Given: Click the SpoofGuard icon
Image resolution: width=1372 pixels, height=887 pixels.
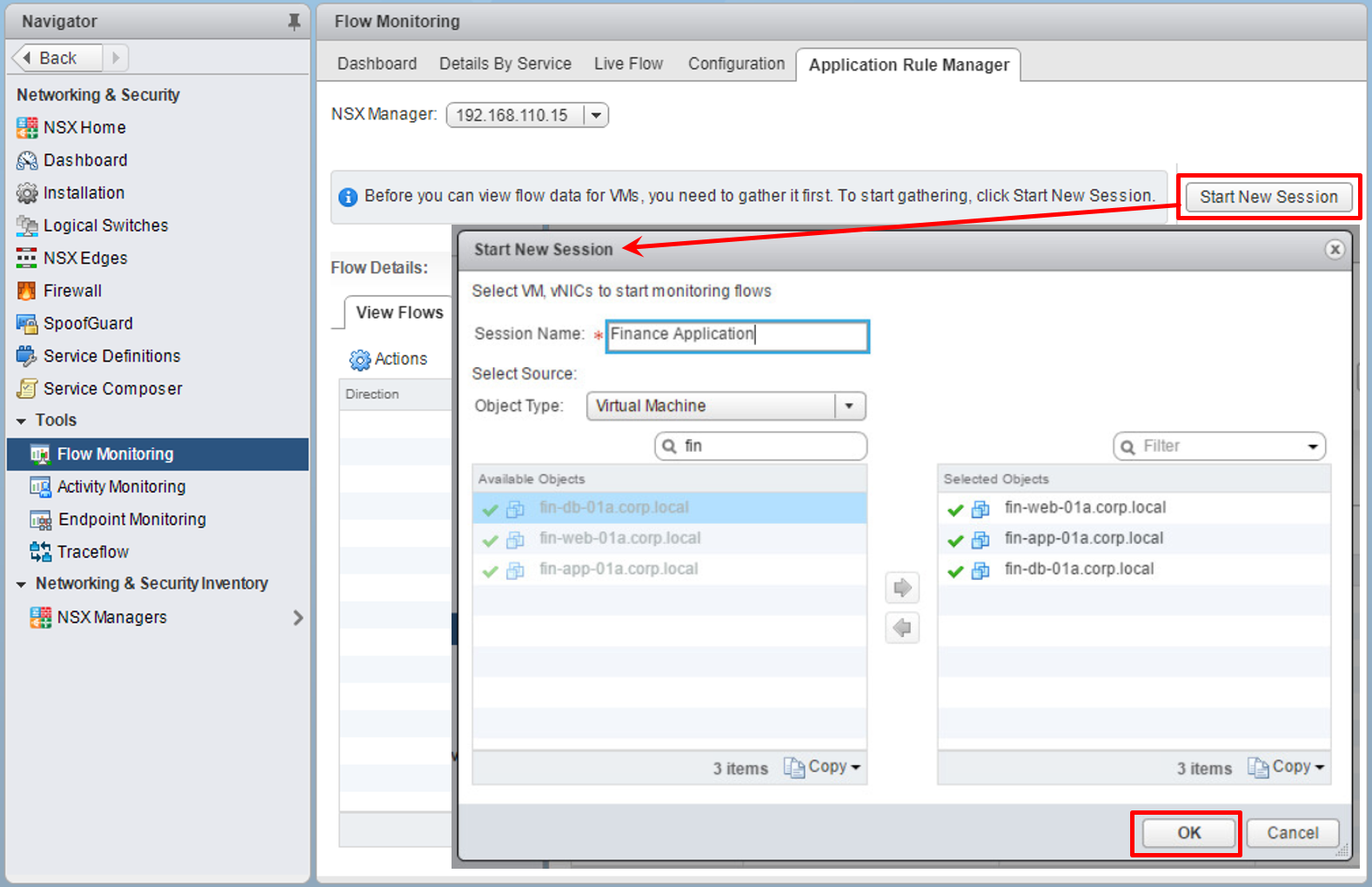Looking at the screenshot, I should [x=27, y=324].
